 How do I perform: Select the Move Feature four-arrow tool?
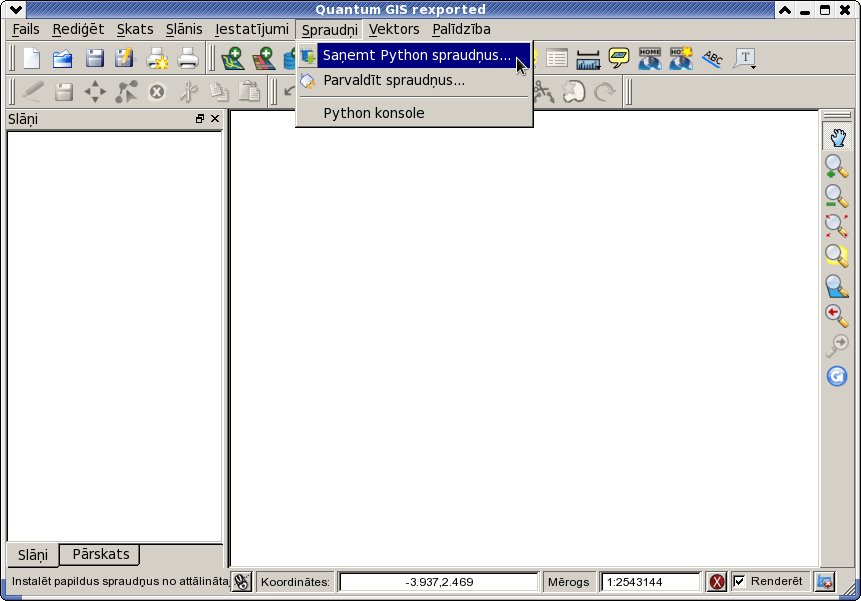[x=95, y=92]
